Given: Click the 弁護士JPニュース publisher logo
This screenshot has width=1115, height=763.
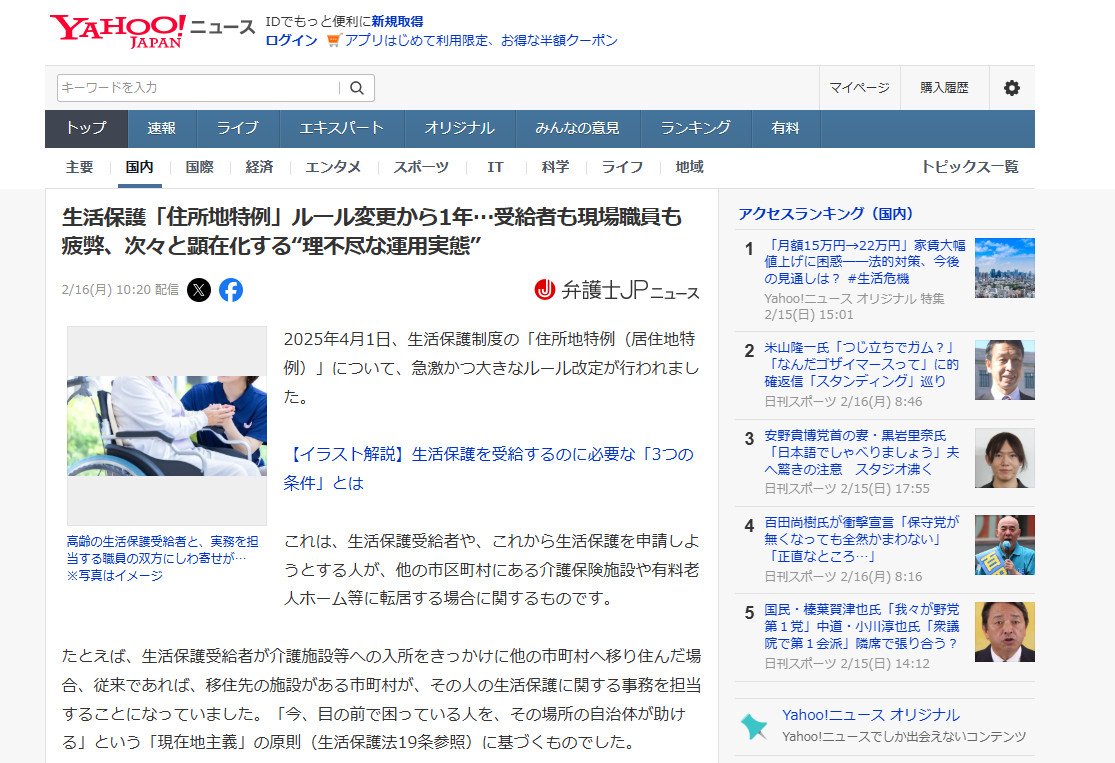Looking at the screenshot, I should point(617,290).
